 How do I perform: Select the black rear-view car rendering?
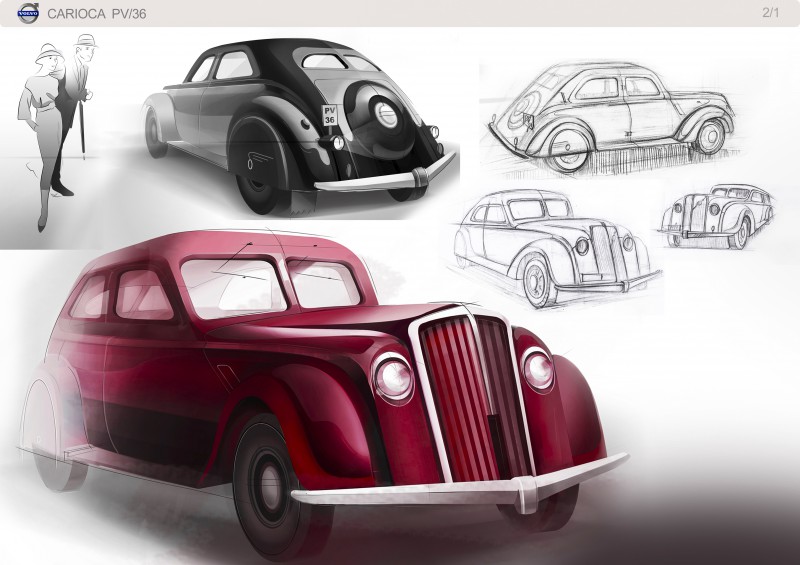(x=298, y=128)
